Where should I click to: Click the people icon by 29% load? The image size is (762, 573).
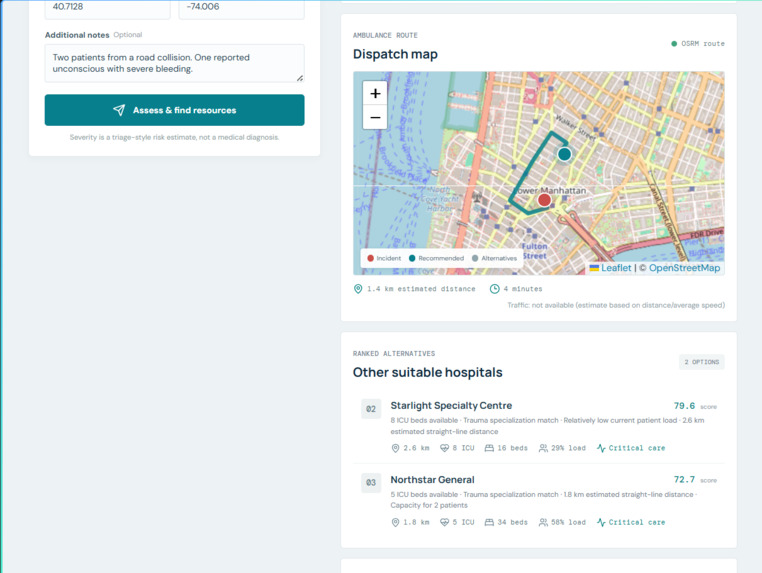click(543, 448)
